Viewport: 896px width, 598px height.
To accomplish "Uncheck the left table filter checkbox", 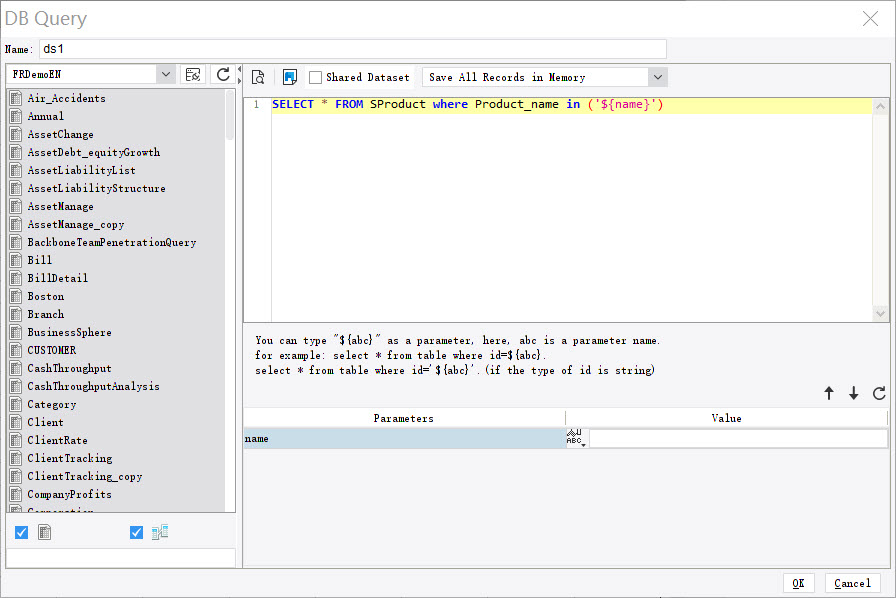I will coord(21,532).
